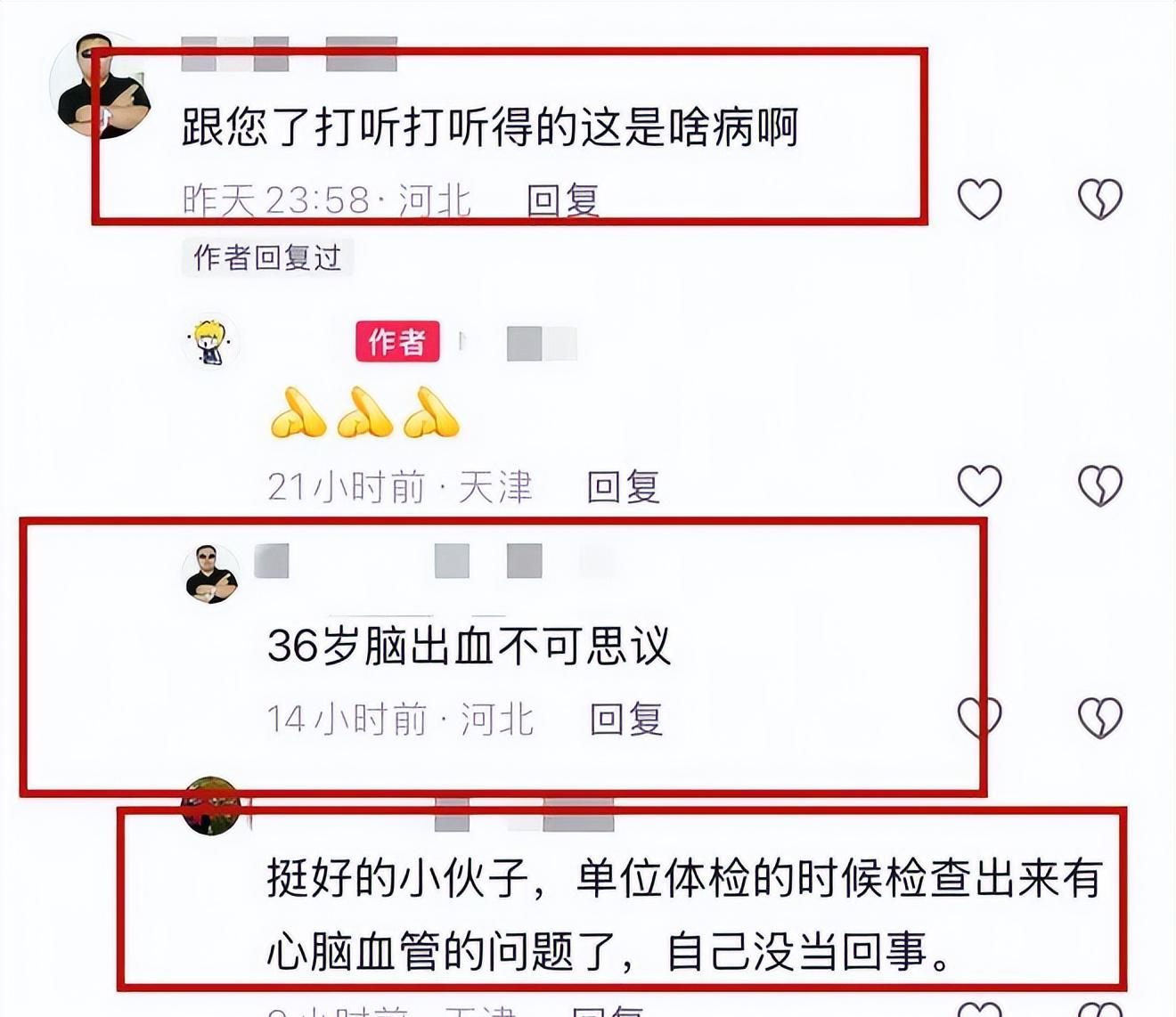Like the 36岁脑出血不可思议 comment

(979, 718)
